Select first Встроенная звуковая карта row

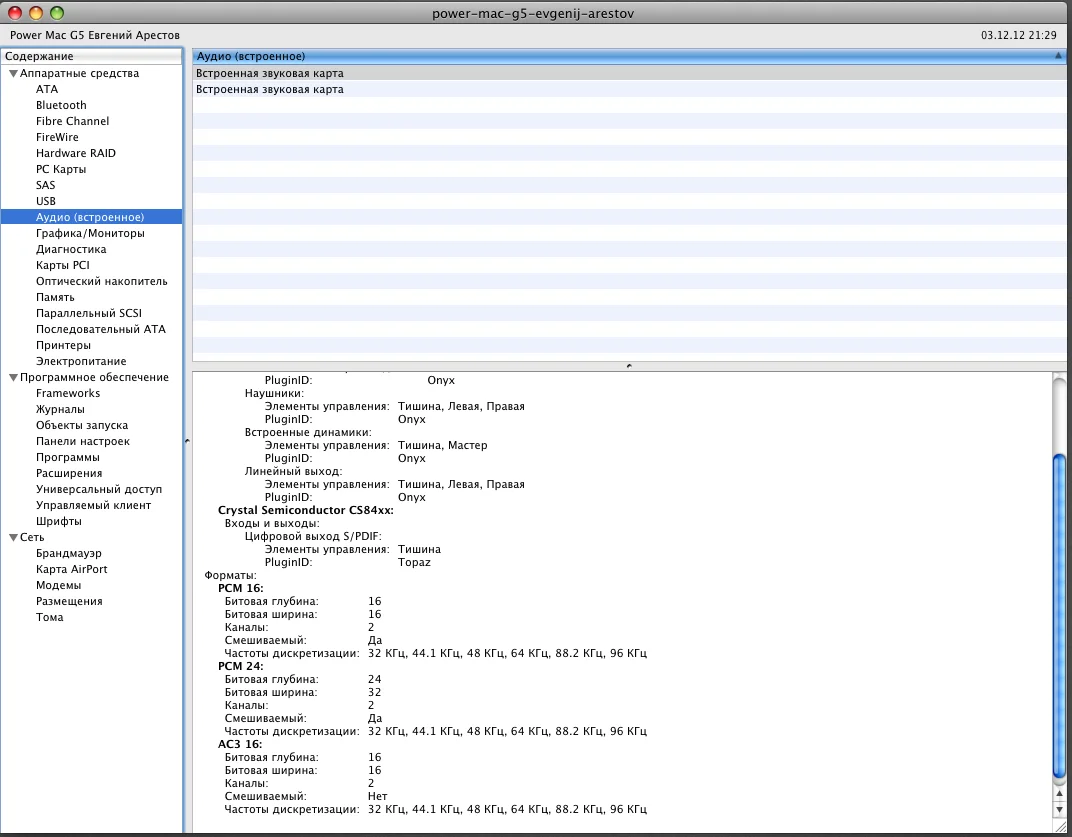(x=270, y=73)
